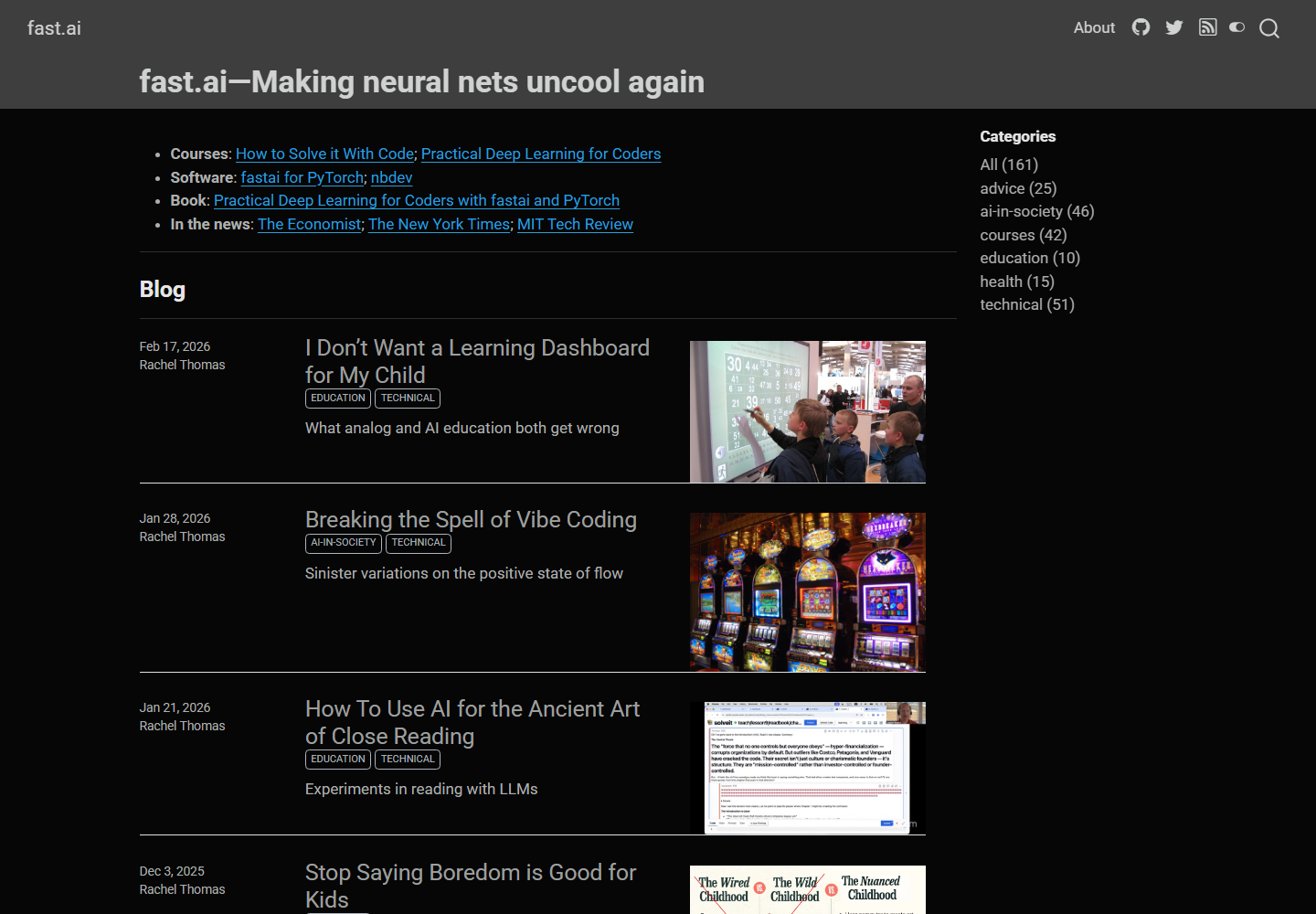Open the RSS feed icon
Viewport: 1316px width, 914px height.
point(1208,27)
